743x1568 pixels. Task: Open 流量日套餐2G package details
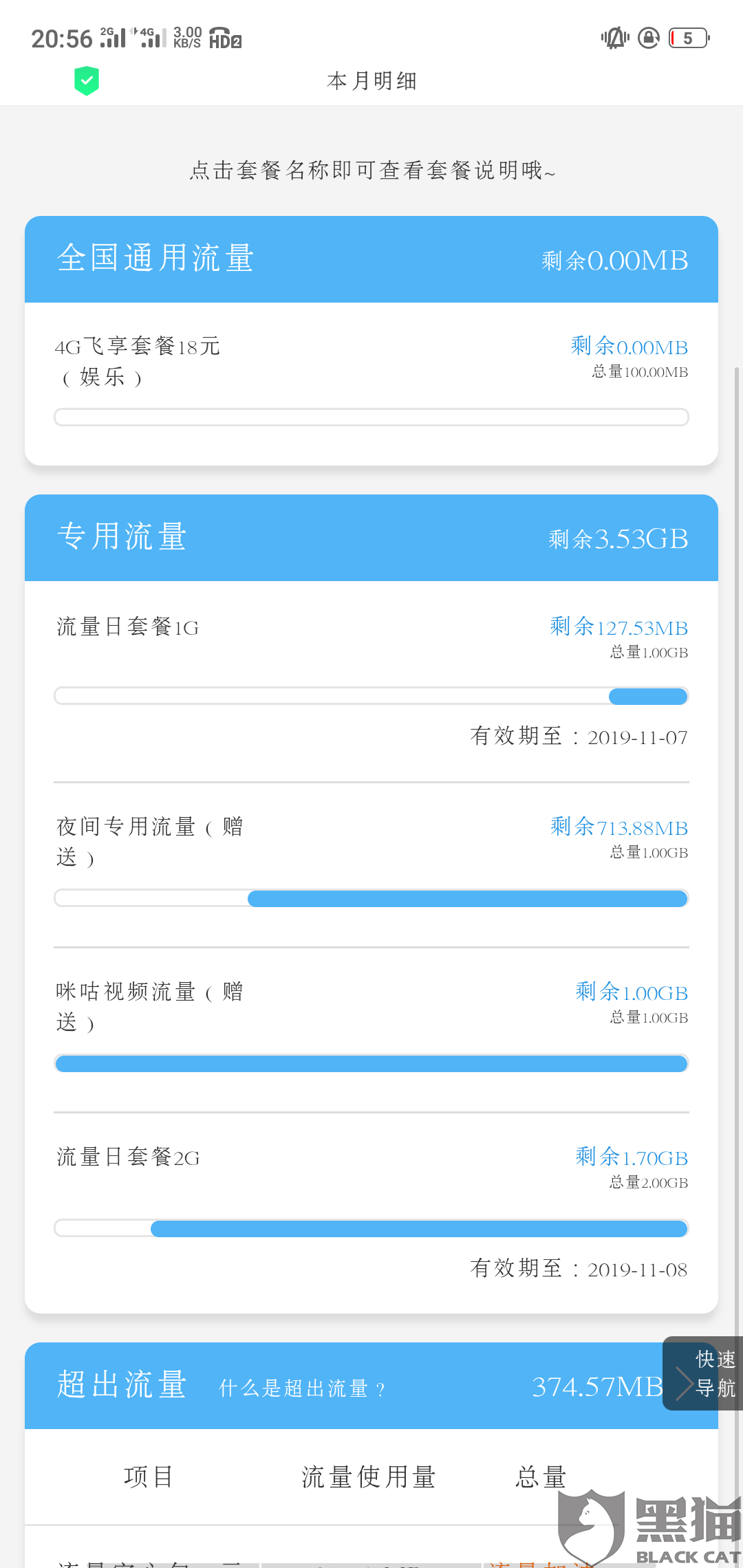click(x=128, y=1157)
